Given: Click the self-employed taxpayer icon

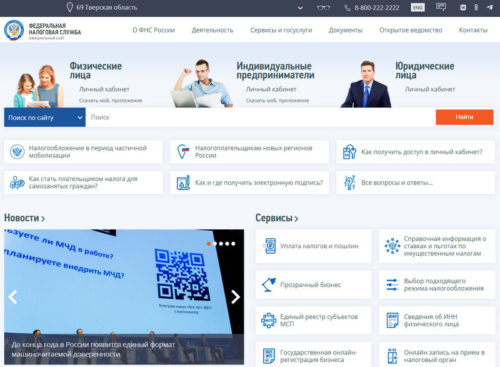Looking at the screenshot, I should click(x=17, y=183).
